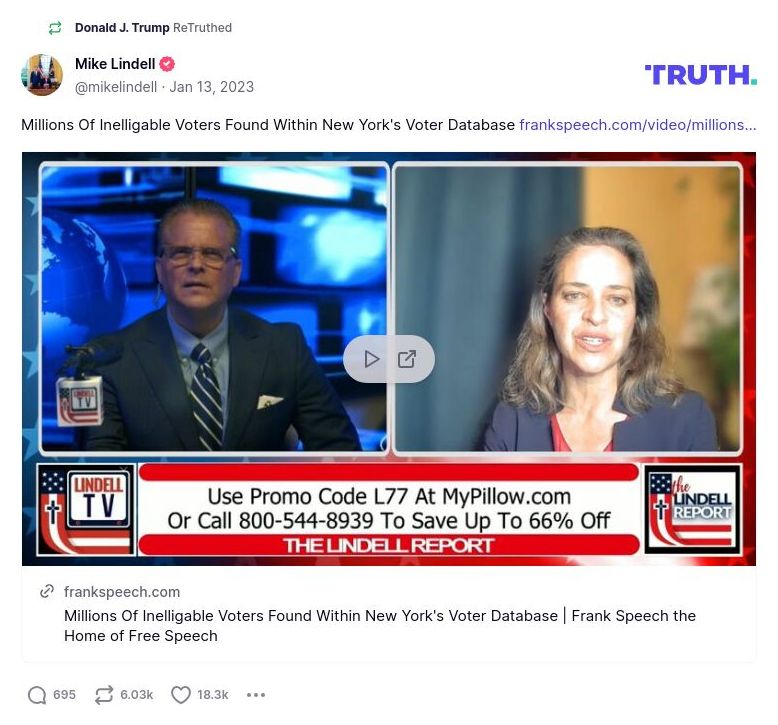This screenshot has height=725, width=778.
Task: Click the Mike Lindell display name
Action: pos(115,64)
